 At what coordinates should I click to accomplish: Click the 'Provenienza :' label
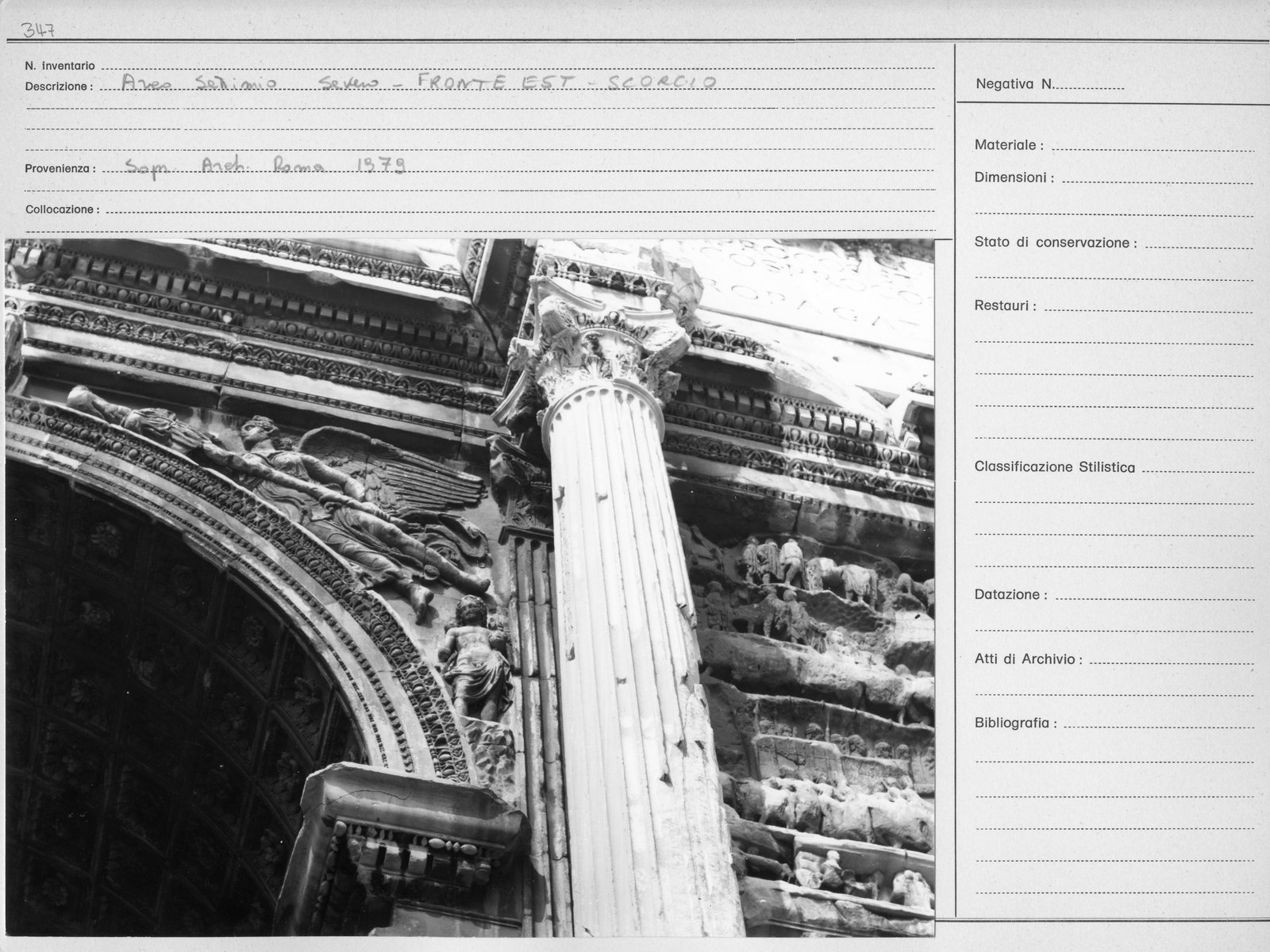(60, 169)
